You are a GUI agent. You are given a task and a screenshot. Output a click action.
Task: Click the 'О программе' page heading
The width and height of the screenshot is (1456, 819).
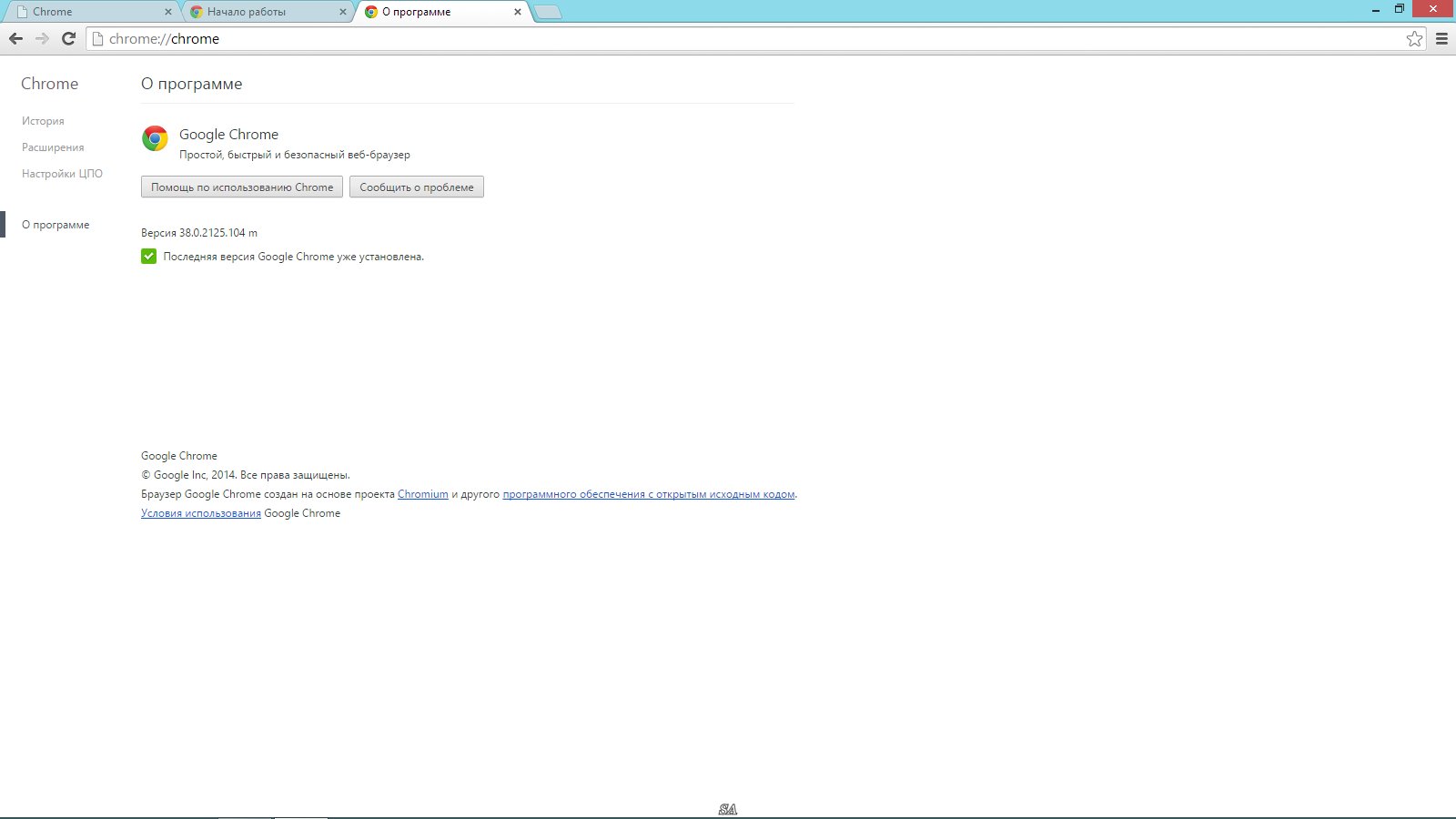click(192, 84)
